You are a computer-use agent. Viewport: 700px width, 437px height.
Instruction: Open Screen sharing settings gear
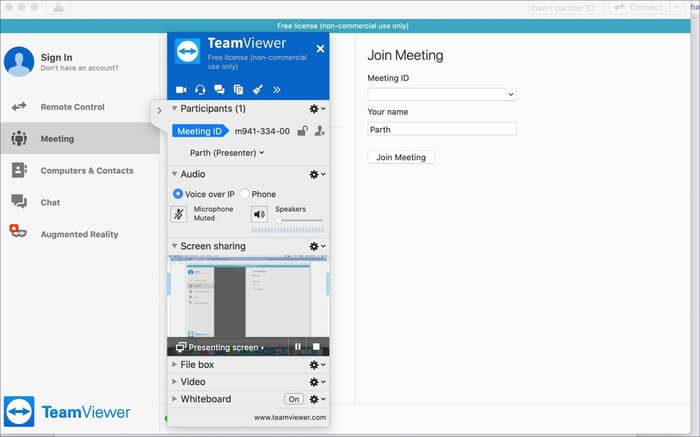317,246
